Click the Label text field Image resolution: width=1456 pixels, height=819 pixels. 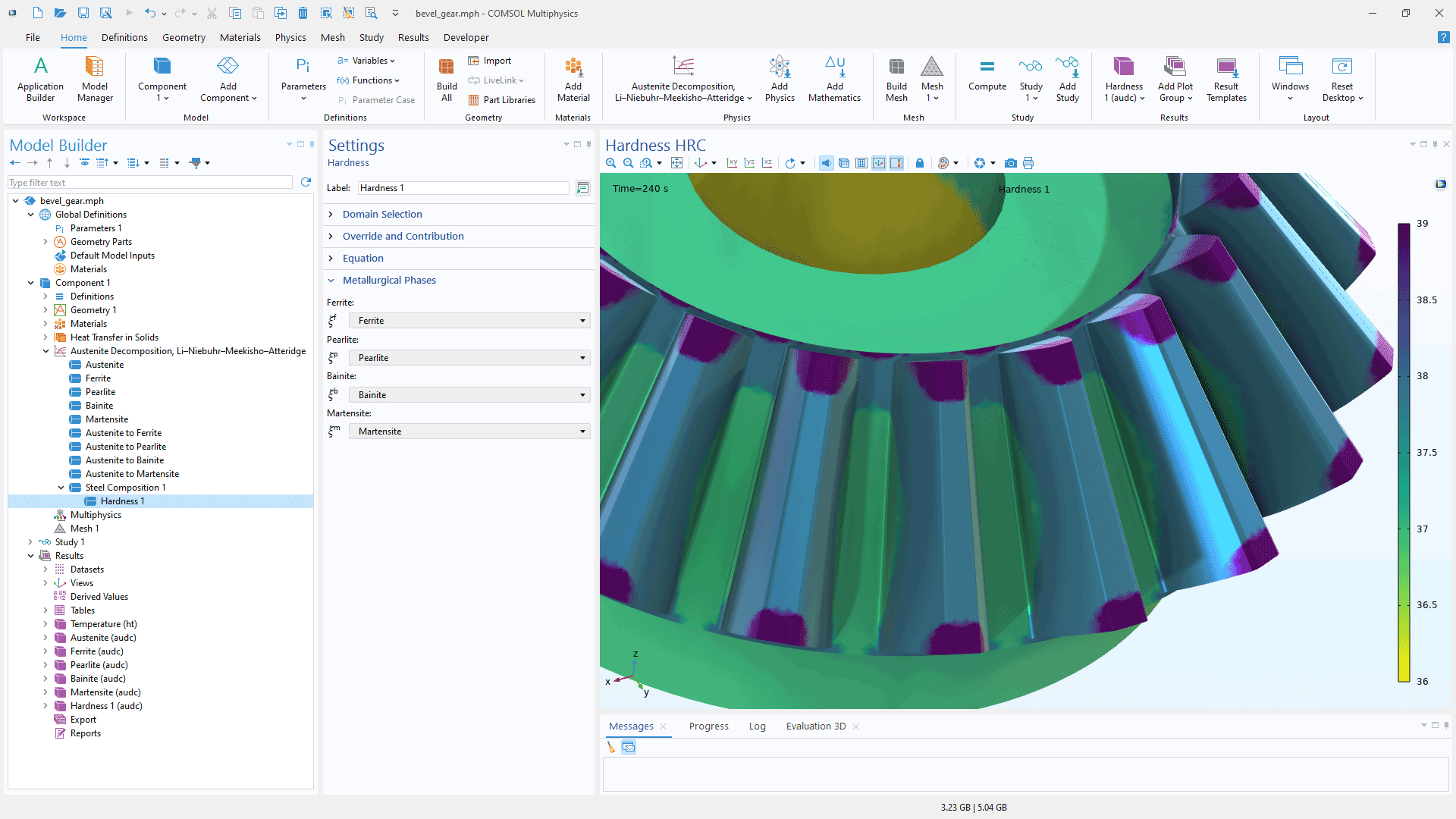tap(463, 188)
